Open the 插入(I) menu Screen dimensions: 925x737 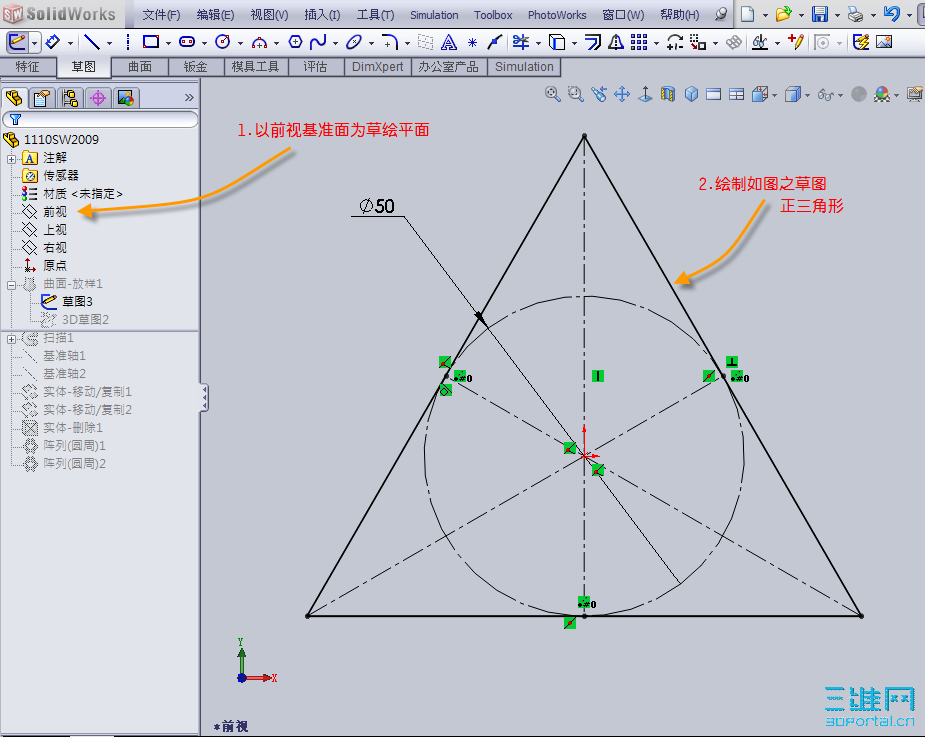[x=322, y=15]
